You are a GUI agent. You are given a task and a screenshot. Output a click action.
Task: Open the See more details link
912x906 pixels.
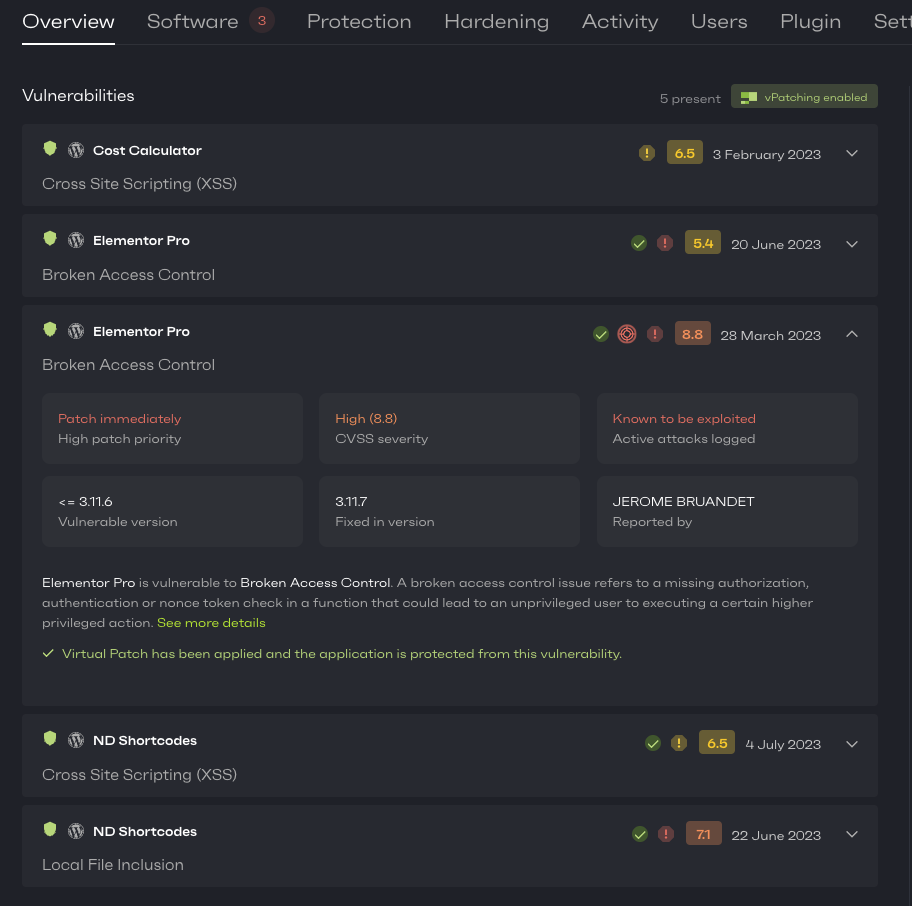point(211,623)
